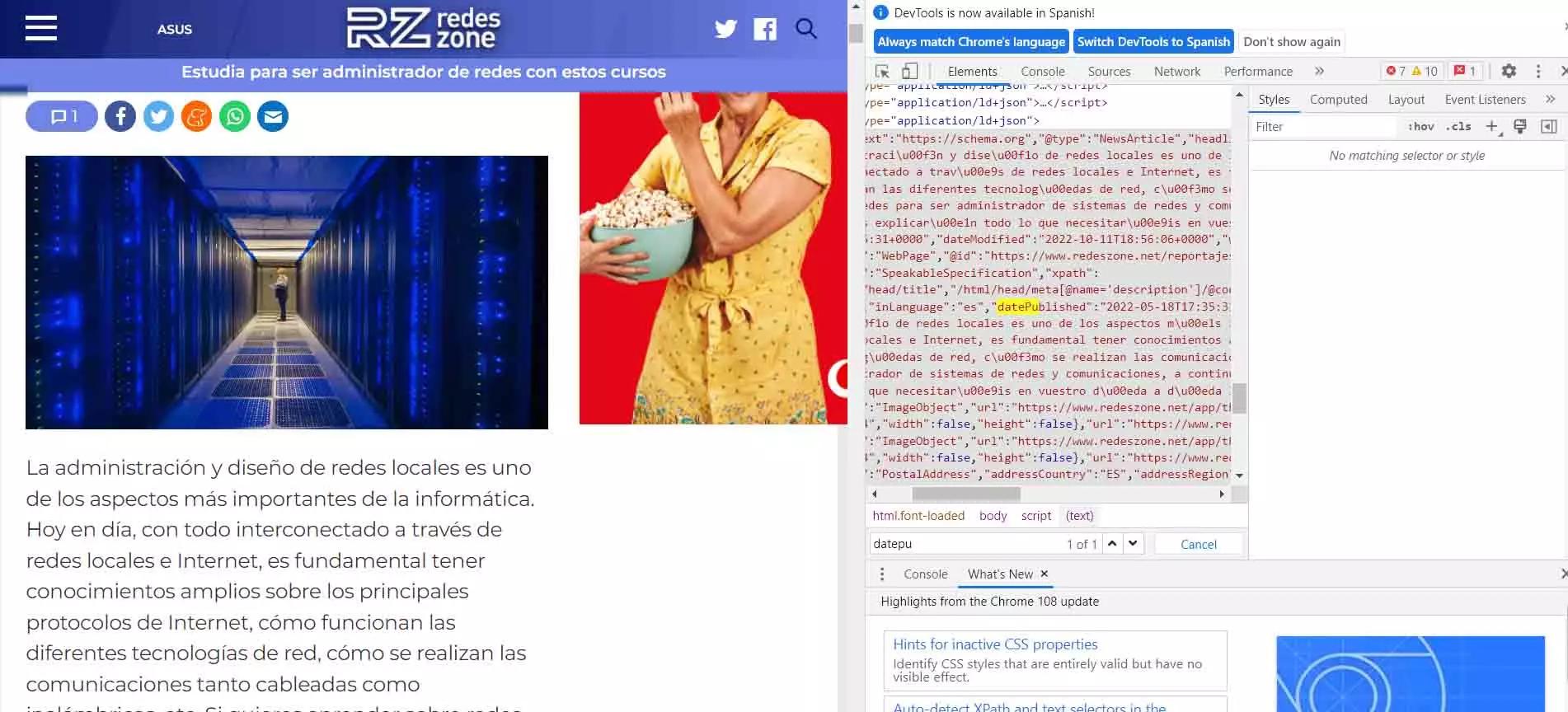Image resolution: width=1568 pixels, height=712 pixels.
Task: Select the Computed sidebar tab
Action: 1338,99
